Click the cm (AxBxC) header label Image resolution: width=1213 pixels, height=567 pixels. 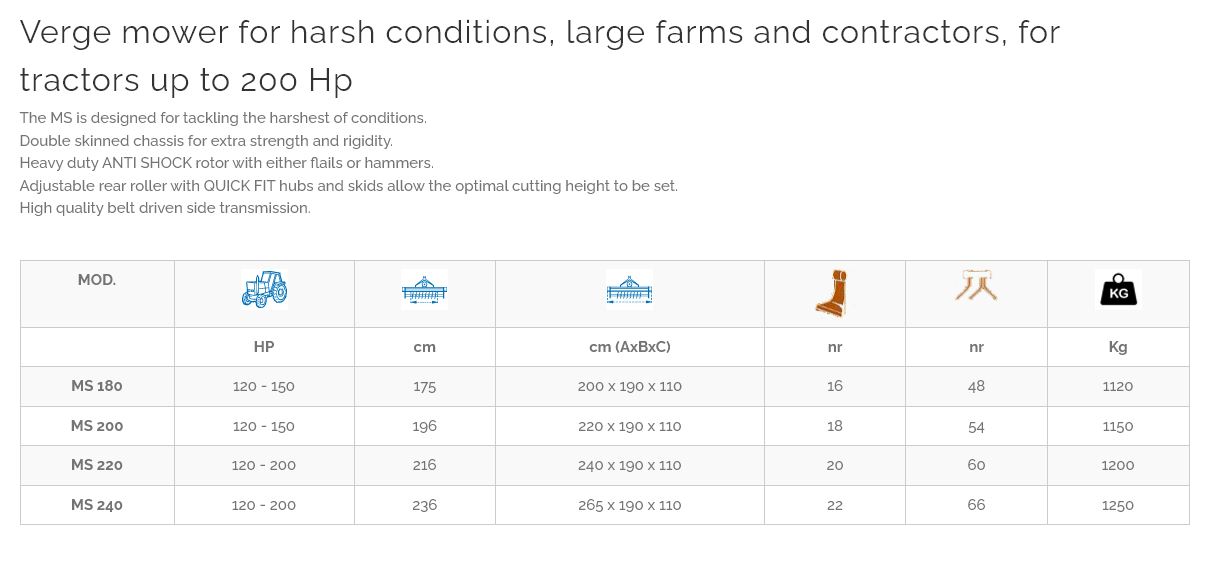(x=629, y=347)
